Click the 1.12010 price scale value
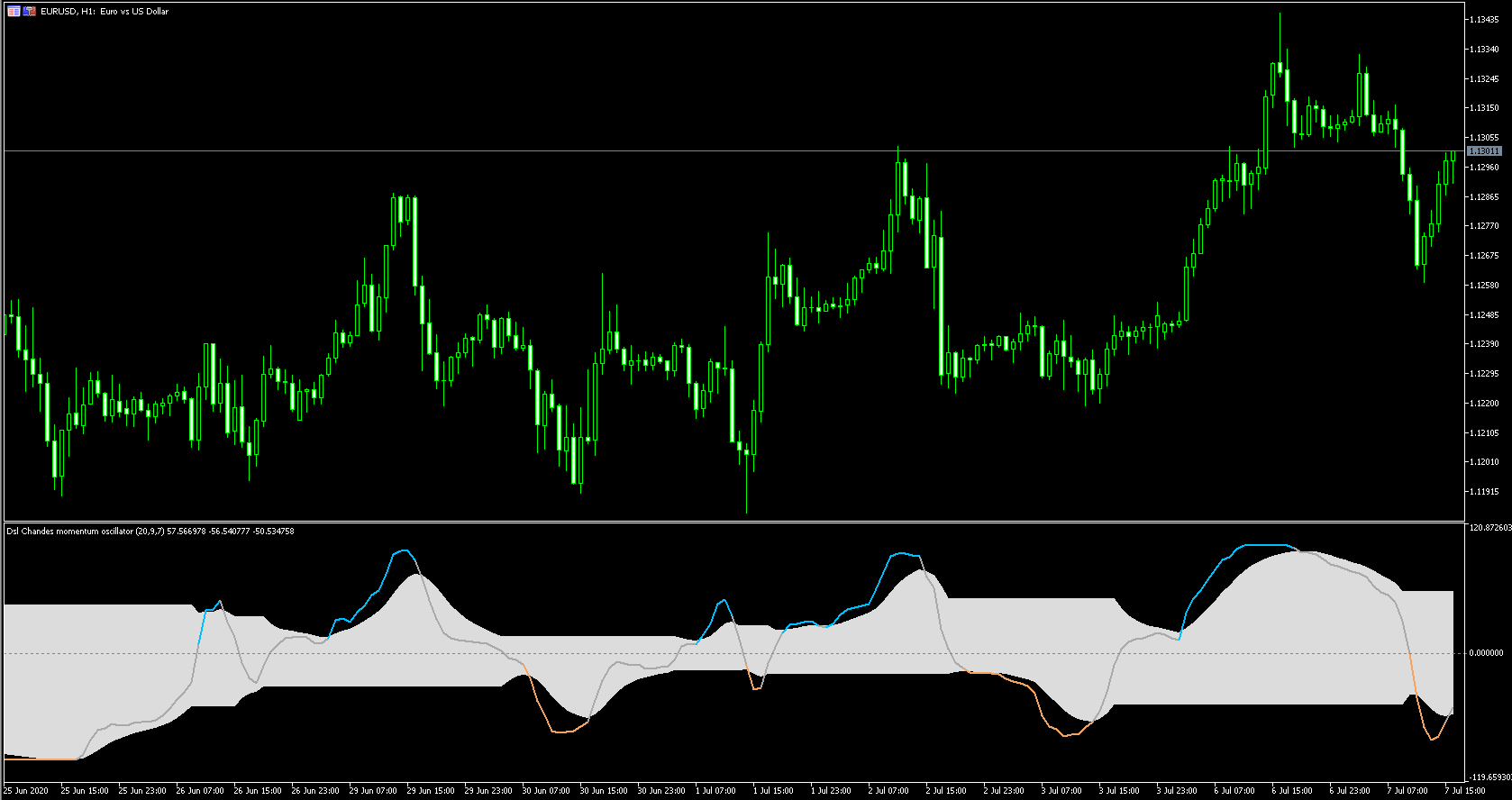The width and height of the screenshot is (1512, 800). point(1485,462)
